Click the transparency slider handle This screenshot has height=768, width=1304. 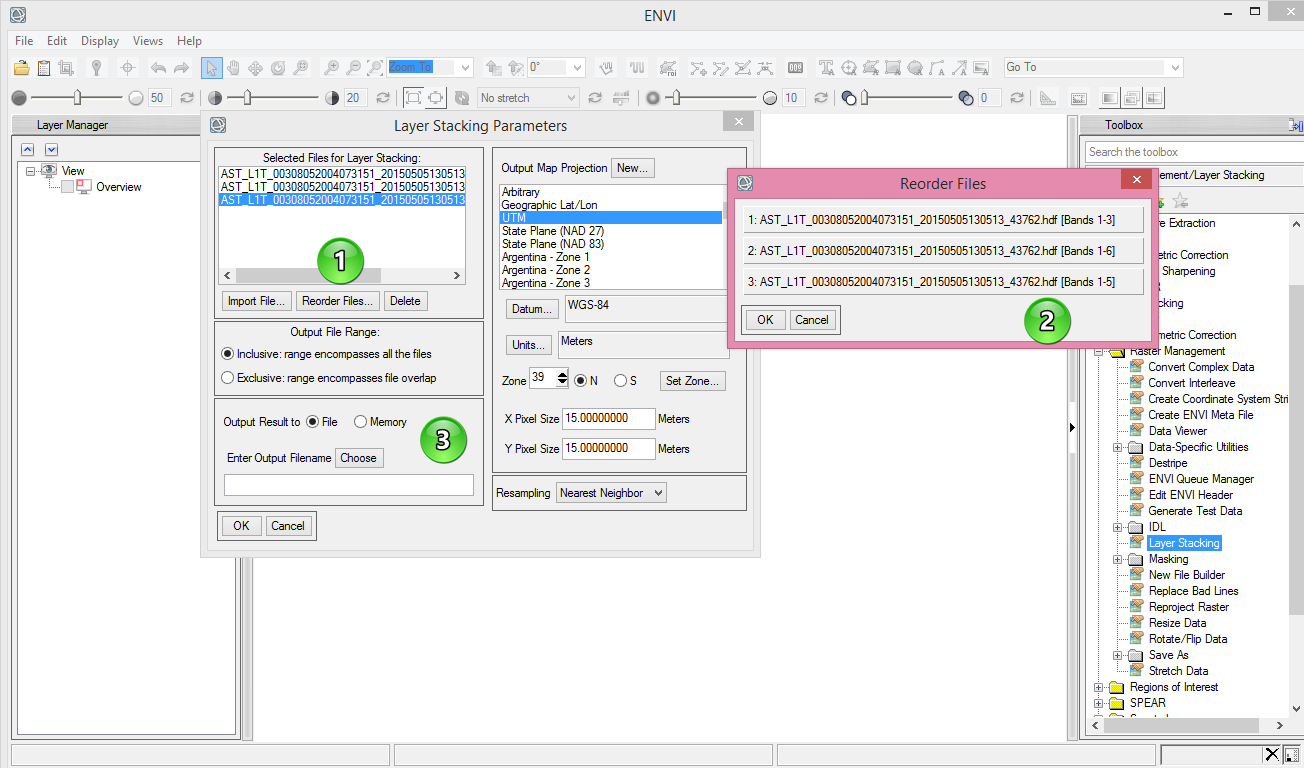point(864,98)
